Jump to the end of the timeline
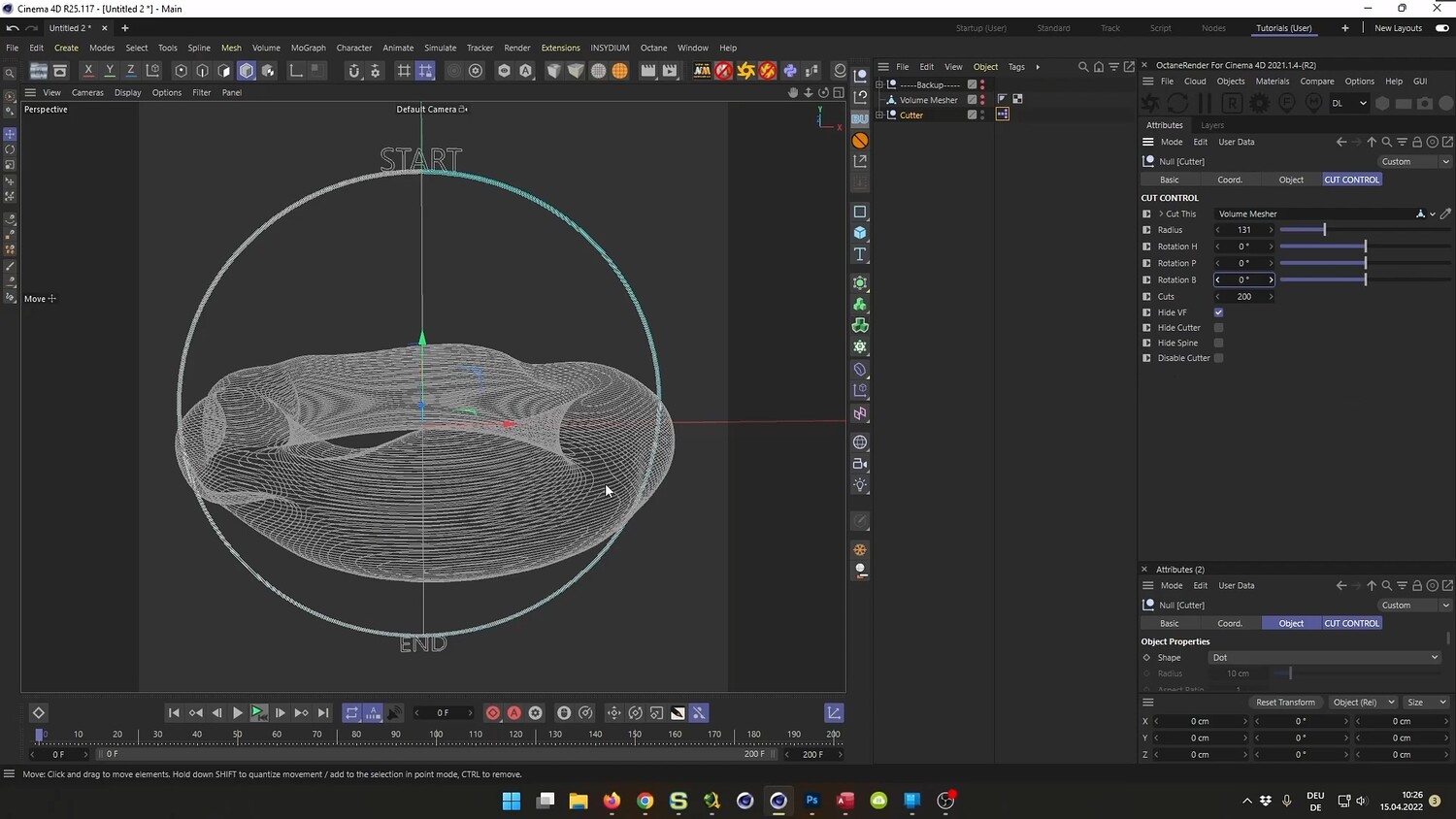1456x819 pixels. coord(323,713)
